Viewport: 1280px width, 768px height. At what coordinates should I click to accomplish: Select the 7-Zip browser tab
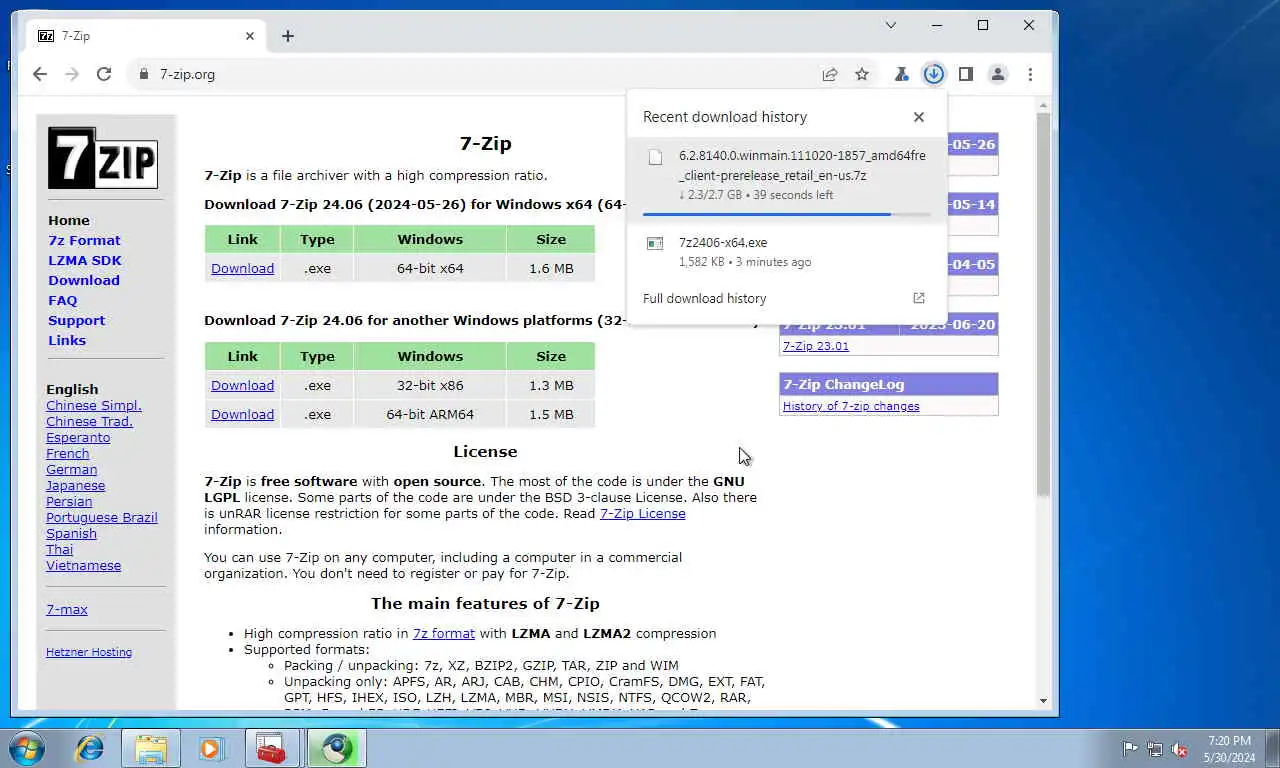pyautogui.click(x=146, y=36)
